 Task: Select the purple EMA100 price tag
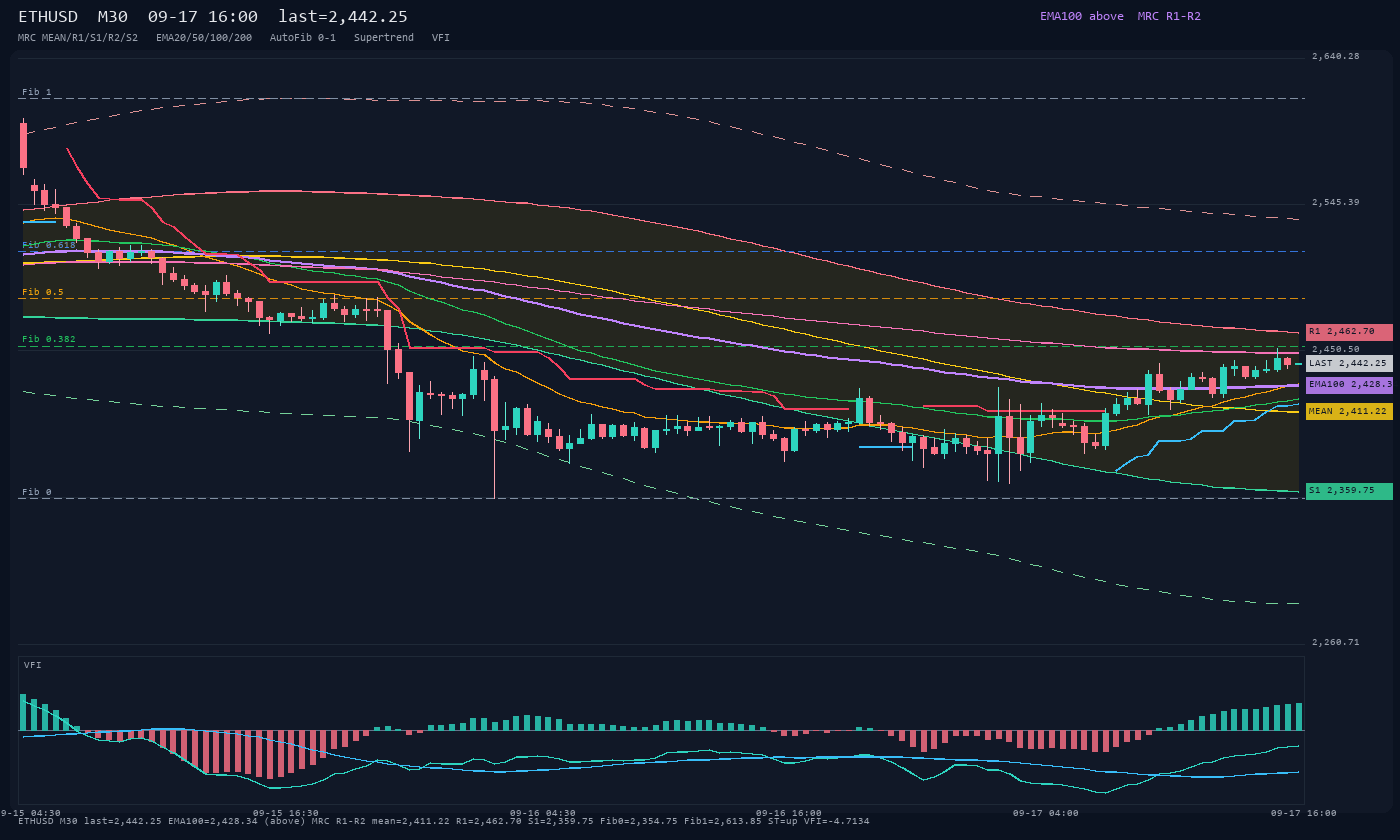point(1349,385)
